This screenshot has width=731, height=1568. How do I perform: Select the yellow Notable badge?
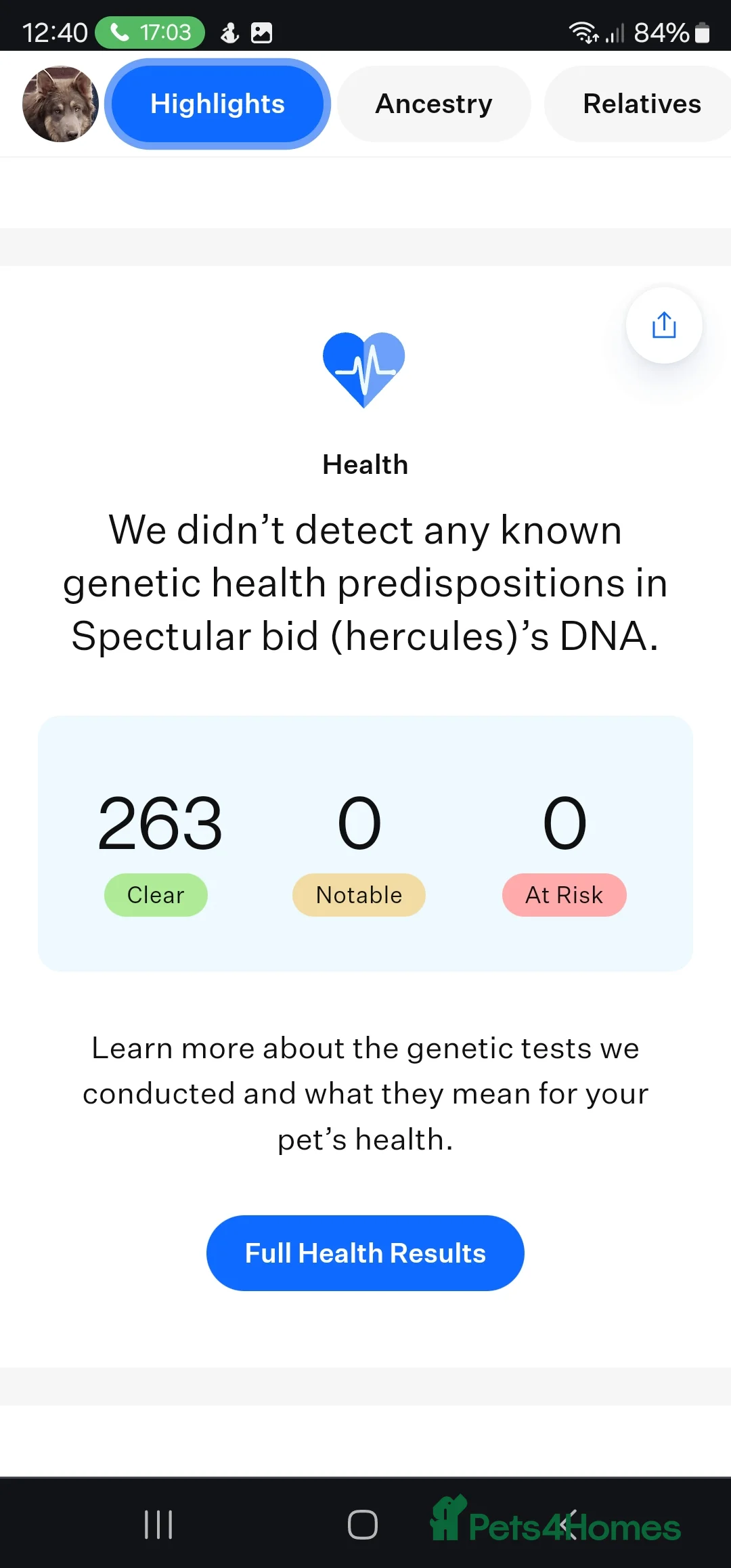pyautogui.click(x=359, y=895)
